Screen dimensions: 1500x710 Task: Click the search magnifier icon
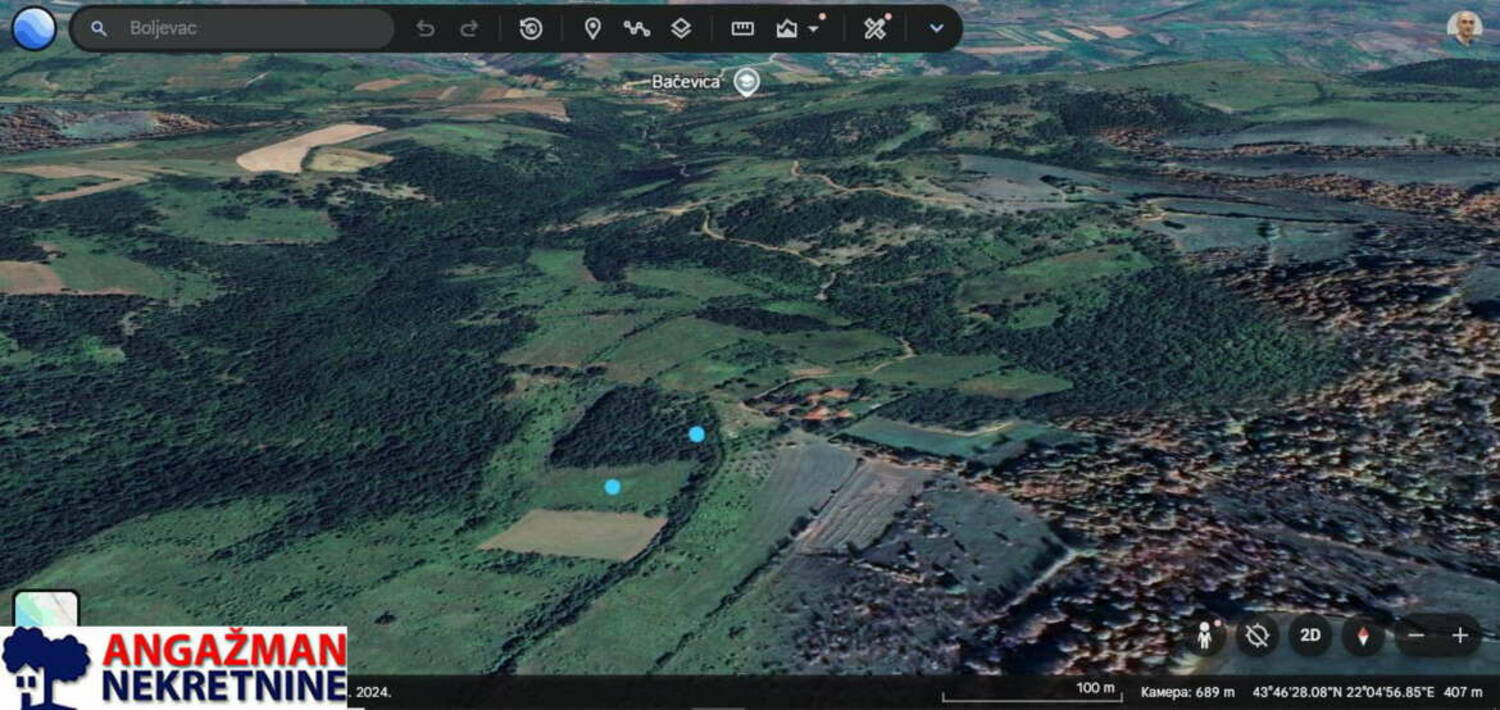[98, 28]
